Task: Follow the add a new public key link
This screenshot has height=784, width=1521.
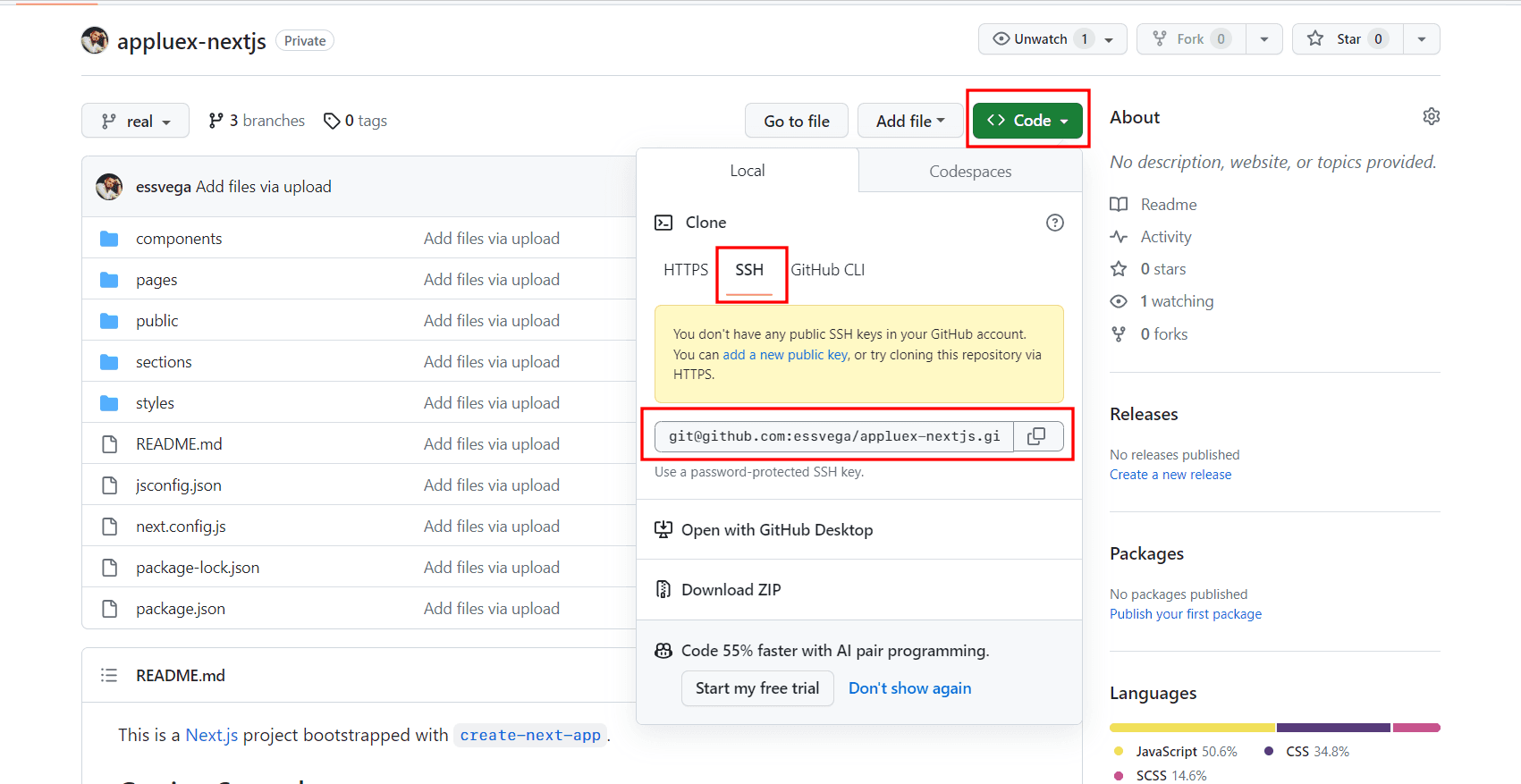Action: [785, 355]
